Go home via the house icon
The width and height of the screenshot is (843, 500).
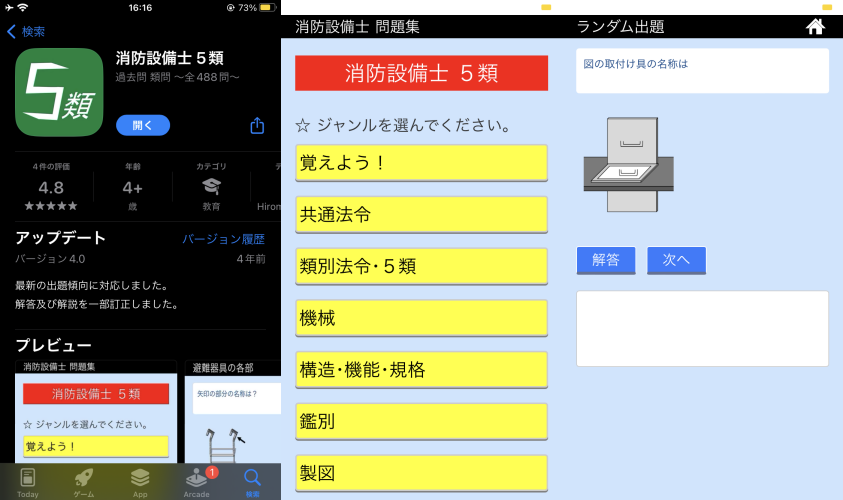pos(816,27)
